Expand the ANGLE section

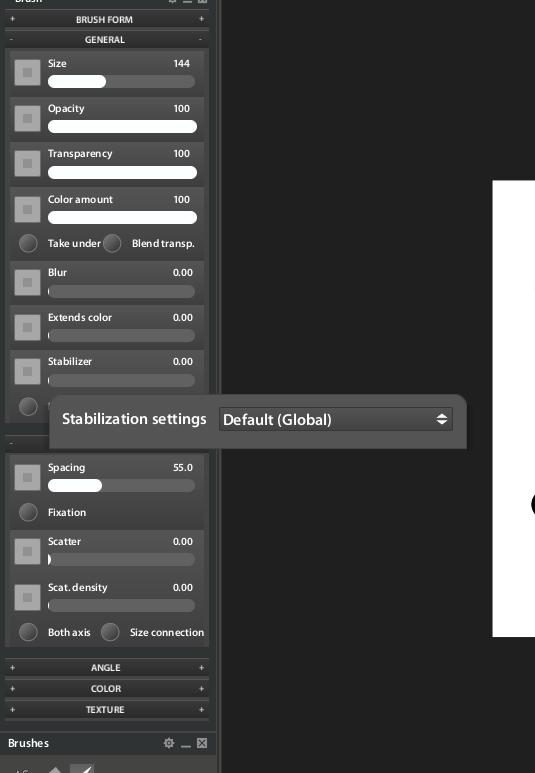click(x=107, y=668)
